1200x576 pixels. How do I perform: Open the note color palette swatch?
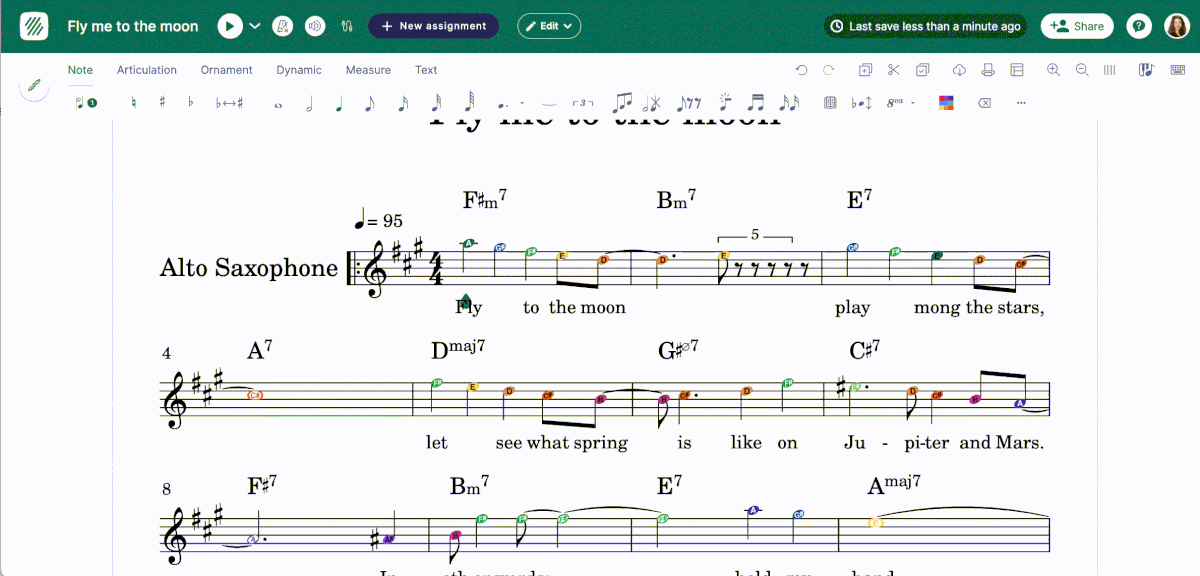946,103
